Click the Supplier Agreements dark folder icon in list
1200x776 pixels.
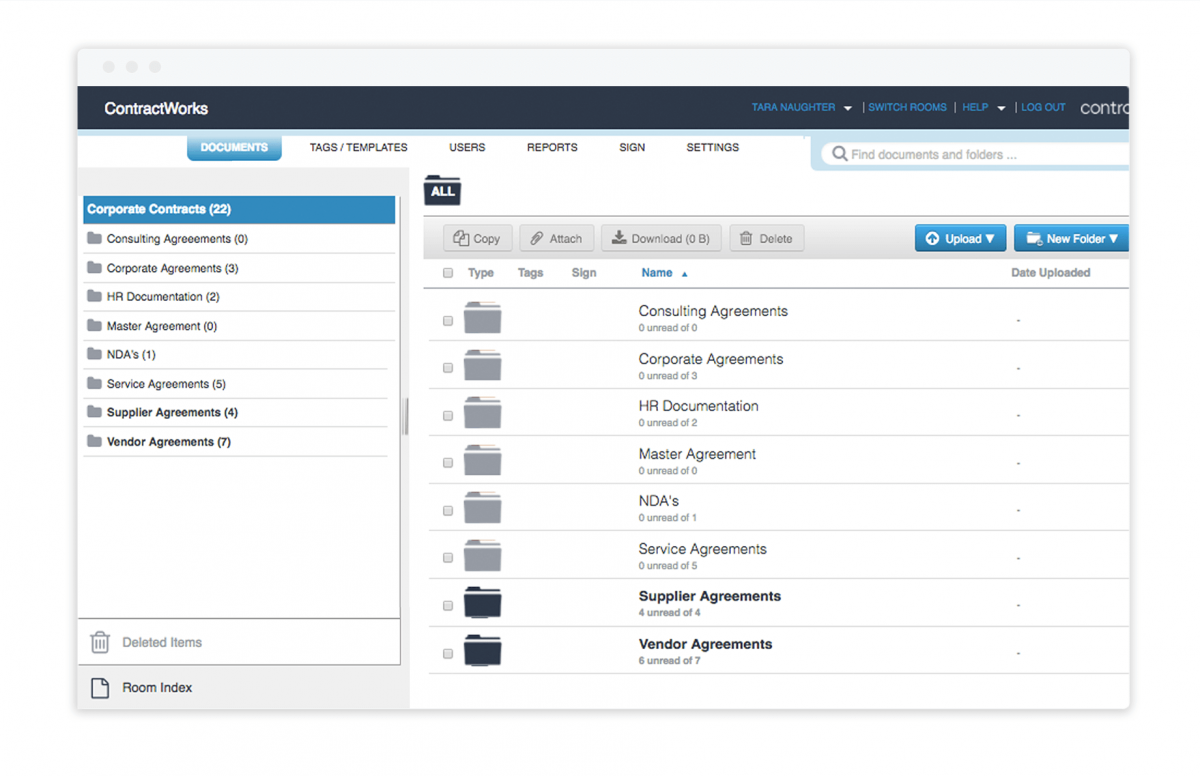coord(482,603)
